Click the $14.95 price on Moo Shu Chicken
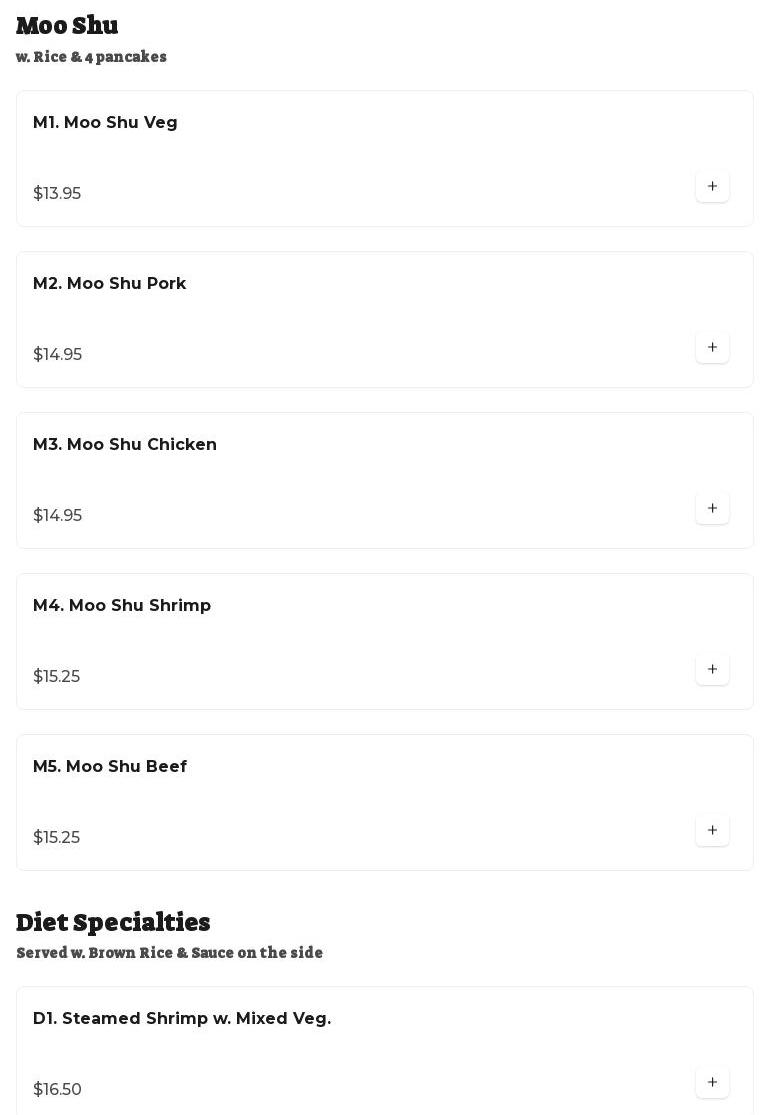Screen dimensions: 770x1115 click(58, 516)
